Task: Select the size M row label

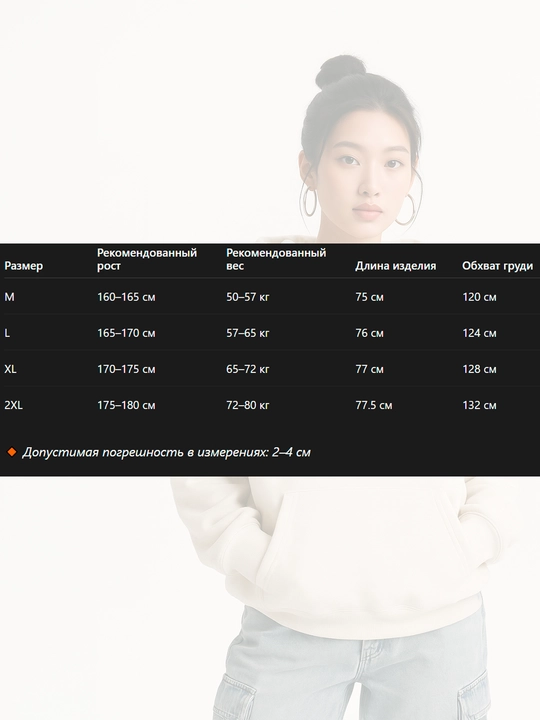Action: pyautogui.click(x=9, y=297)
